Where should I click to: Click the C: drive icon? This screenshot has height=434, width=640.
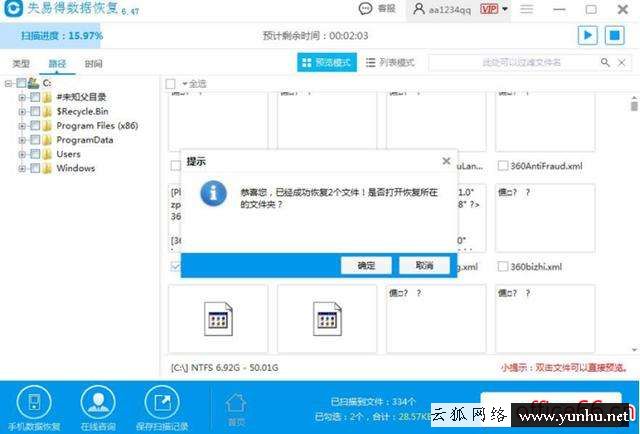point(33,83)
